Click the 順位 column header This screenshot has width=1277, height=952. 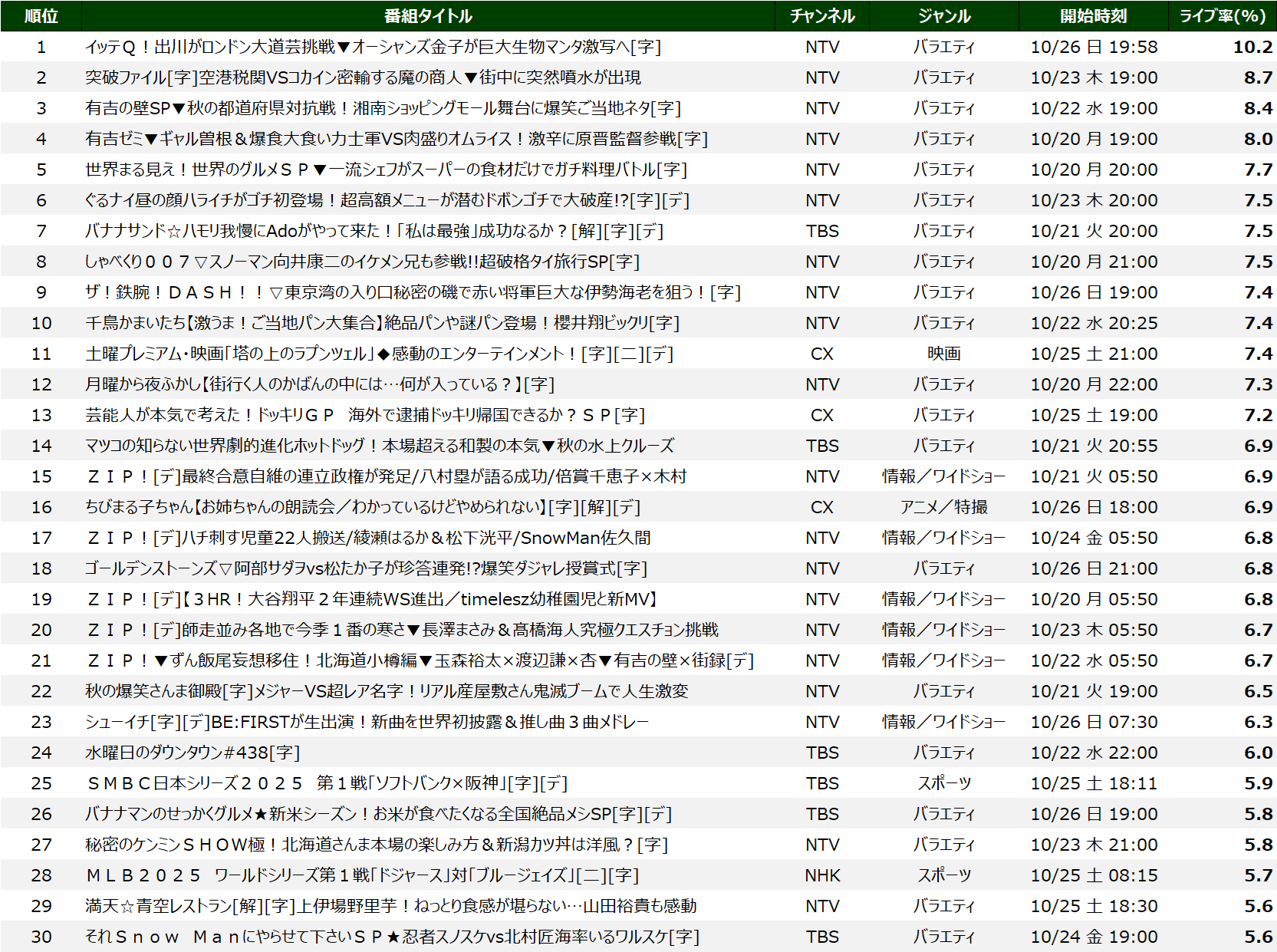[x=41, y=16]
